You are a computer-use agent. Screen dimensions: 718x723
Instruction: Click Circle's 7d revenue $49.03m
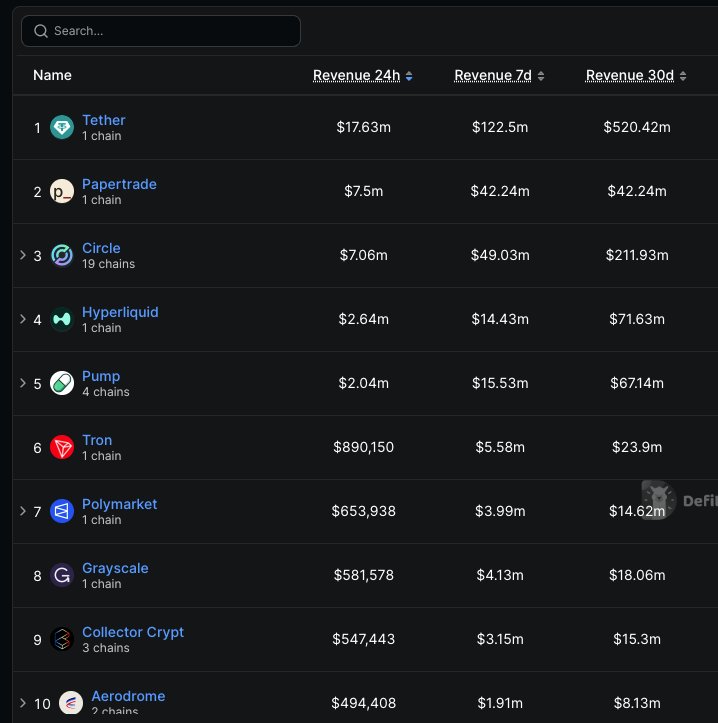[500, 255]
